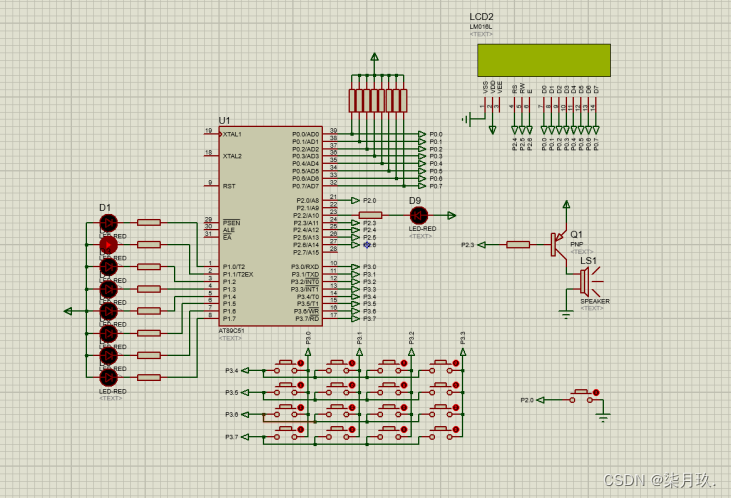
Task: Click the SPEAKER label under LS1
Action: (595, 301)
